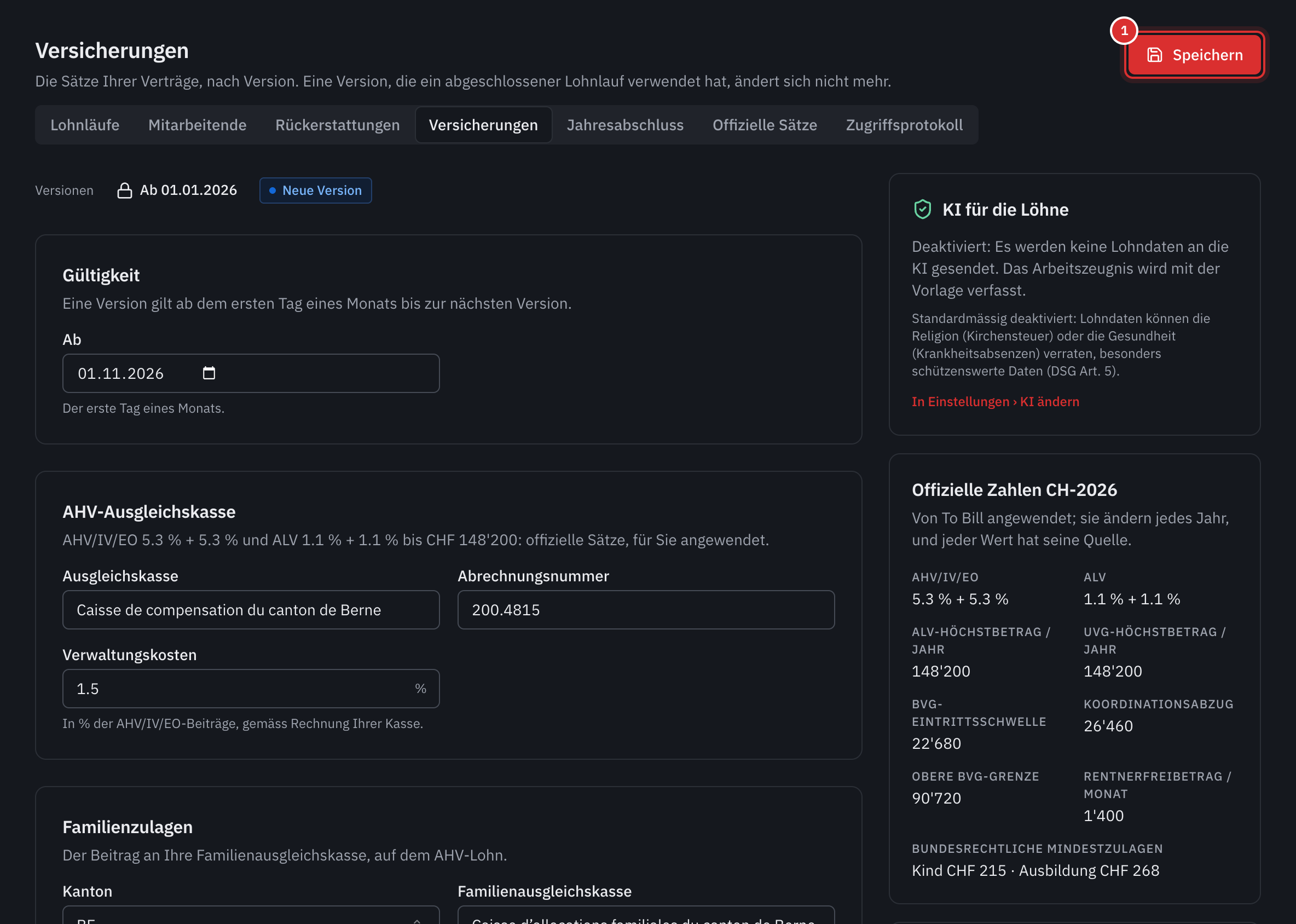This screenshot has height=924, width=1296.
Task: Select the Neue Version chip
Action: 316,190
